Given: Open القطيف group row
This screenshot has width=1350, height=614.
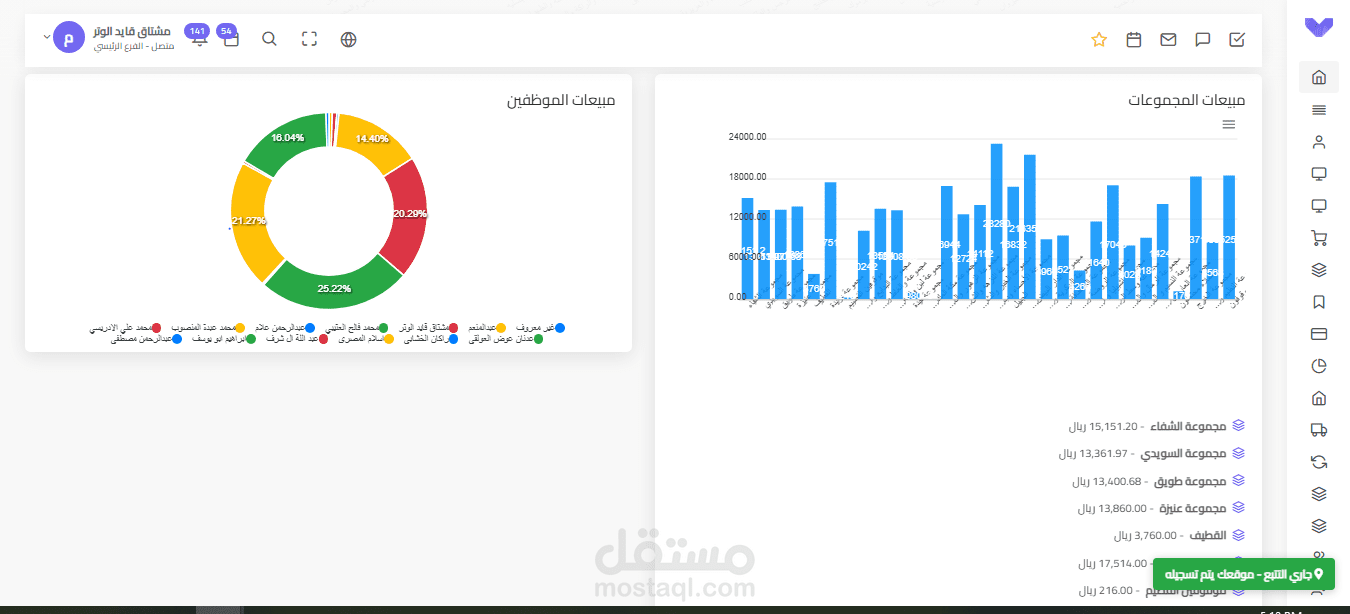Looking at the screenshot, I should point(1178,535).
